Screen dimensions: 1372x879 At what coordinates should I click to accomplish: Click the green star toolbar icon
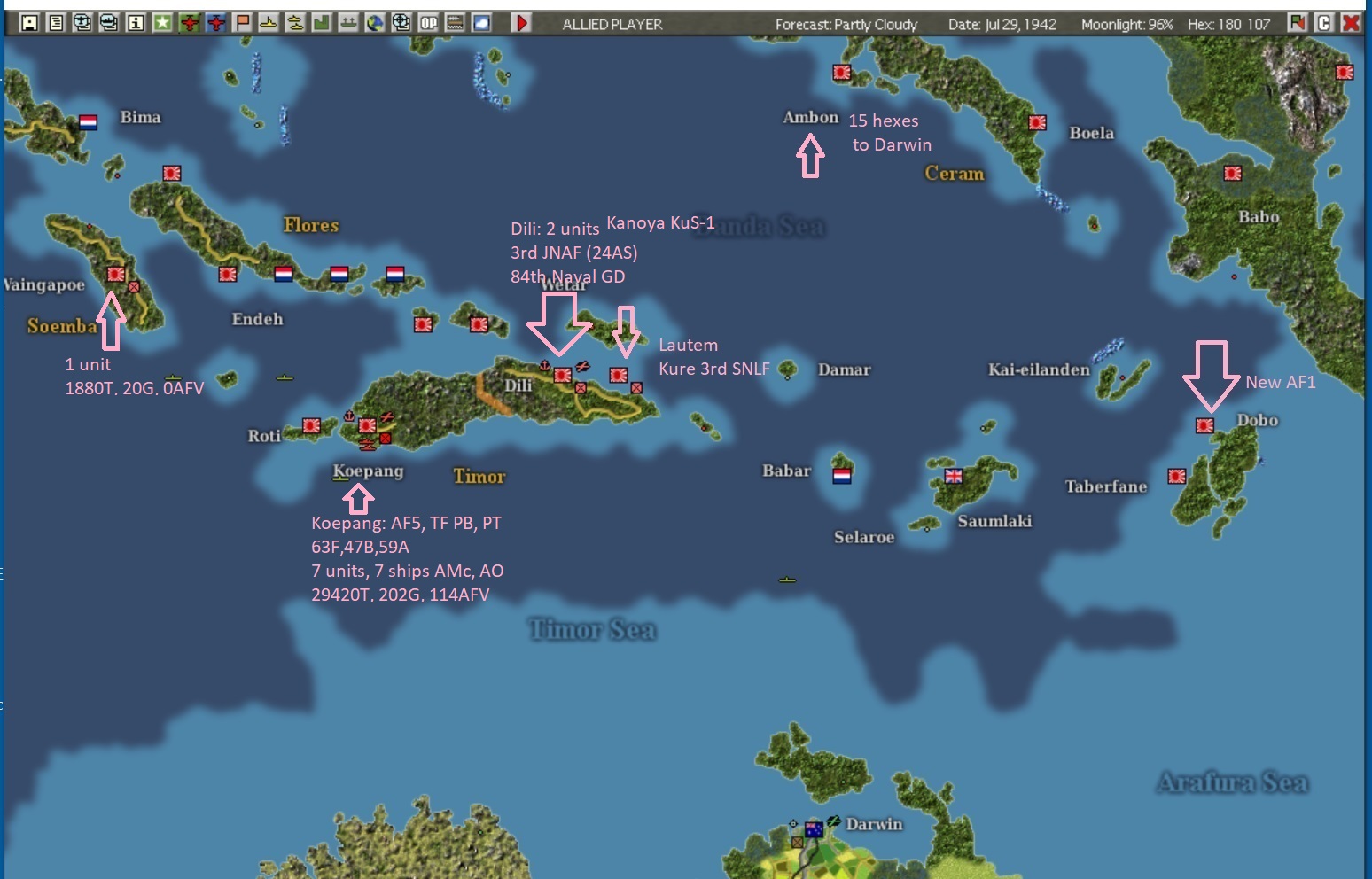click(x=162, y=23)
